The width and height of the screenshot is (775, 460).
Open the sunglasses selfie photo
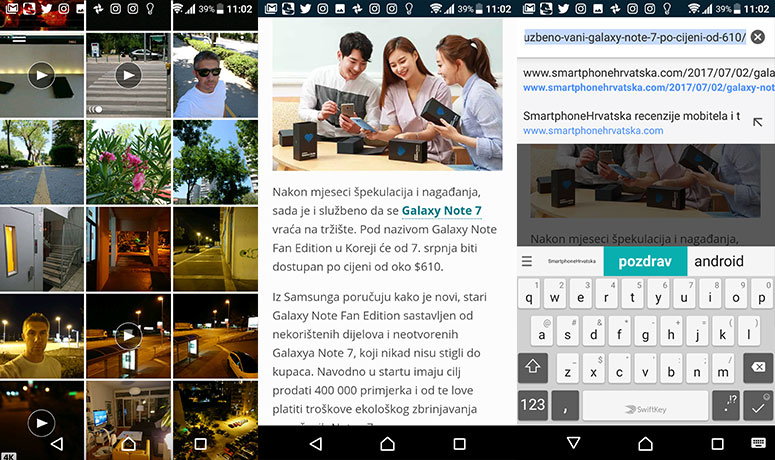[215, 75]
